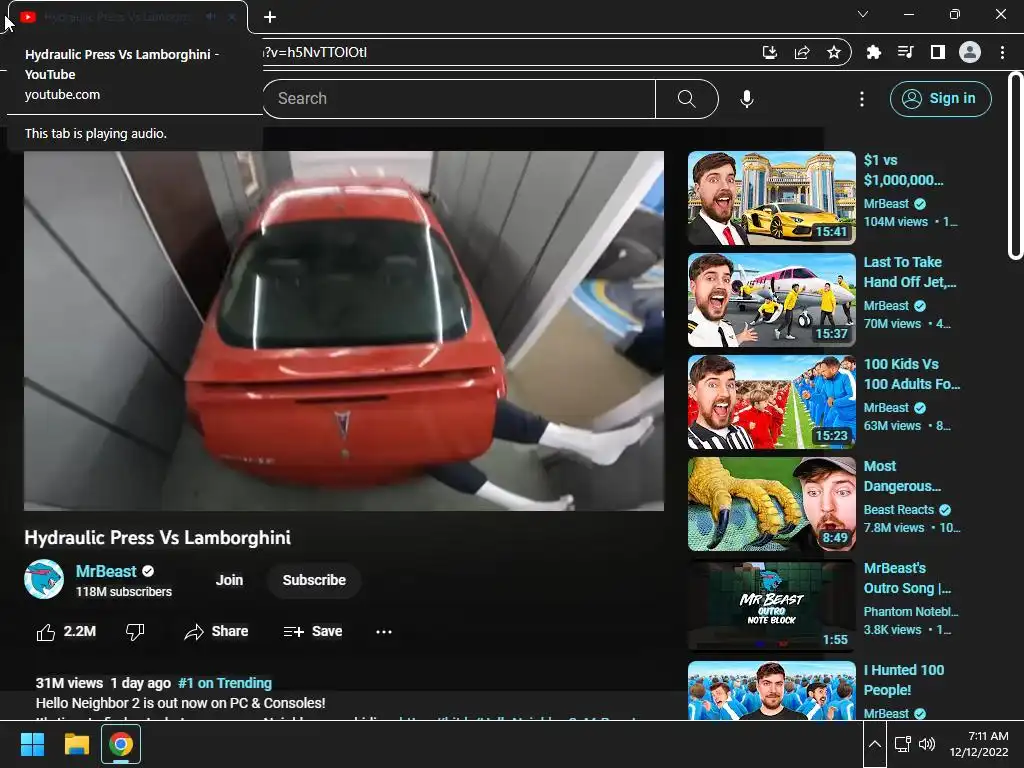Click the Sign in button
Image resolution: width=1024 pixels, height=768 pixels.
pos(940,99)
